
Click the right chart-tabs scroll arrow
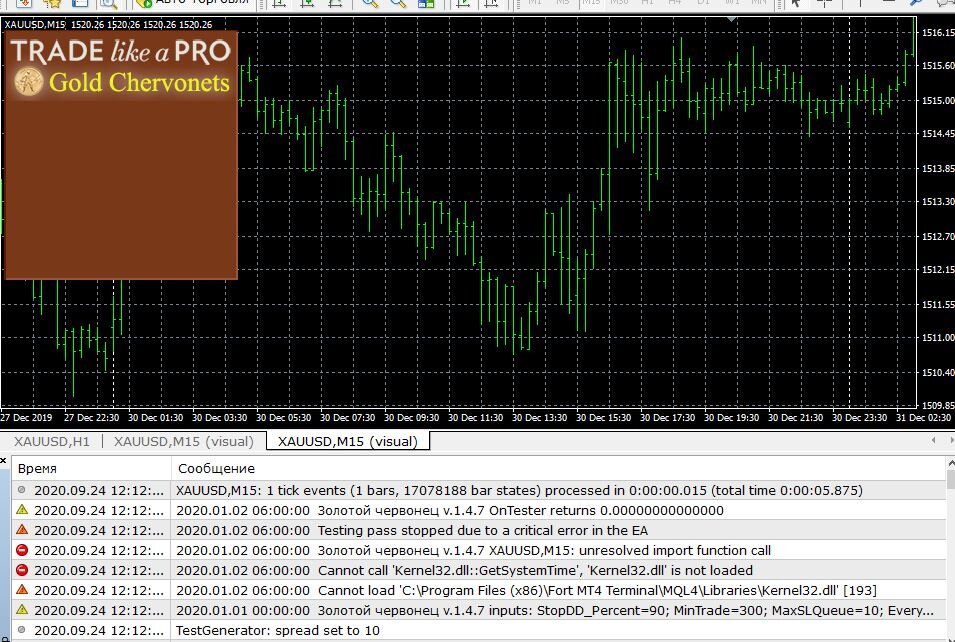coord(951,440)
